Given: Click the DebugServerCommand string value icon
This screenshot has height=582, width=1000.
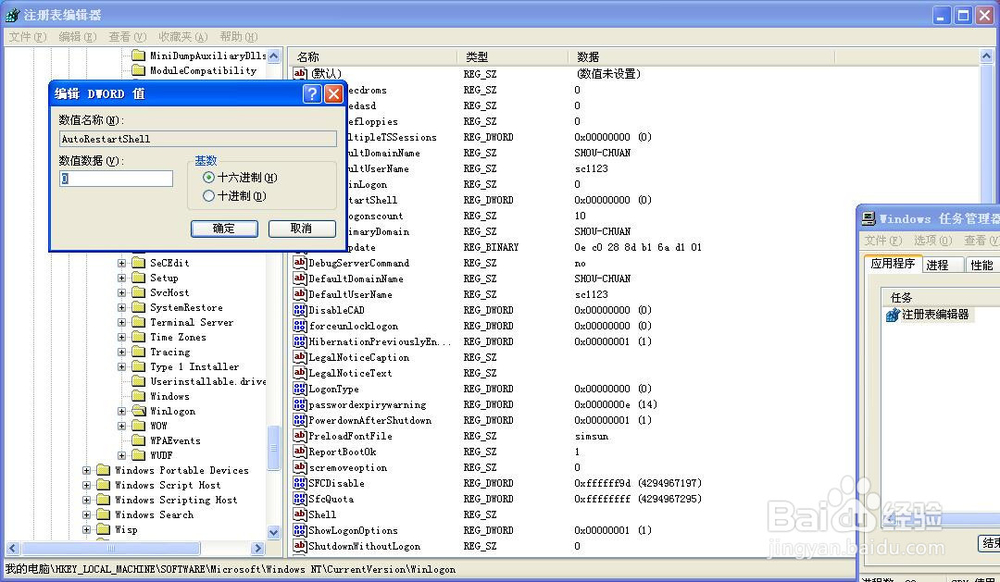Looking at the screenshot, I should tap(300, 262).
